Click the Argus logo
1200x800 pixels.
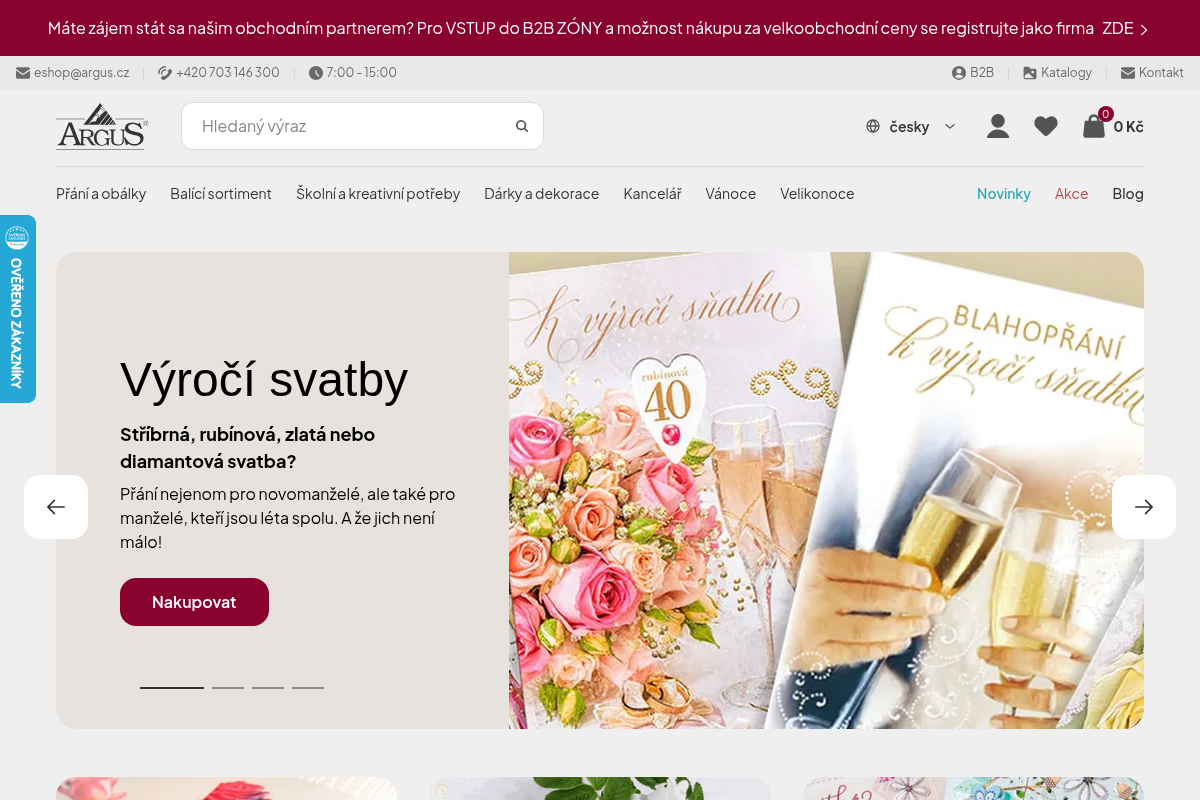tap(102, 126)
